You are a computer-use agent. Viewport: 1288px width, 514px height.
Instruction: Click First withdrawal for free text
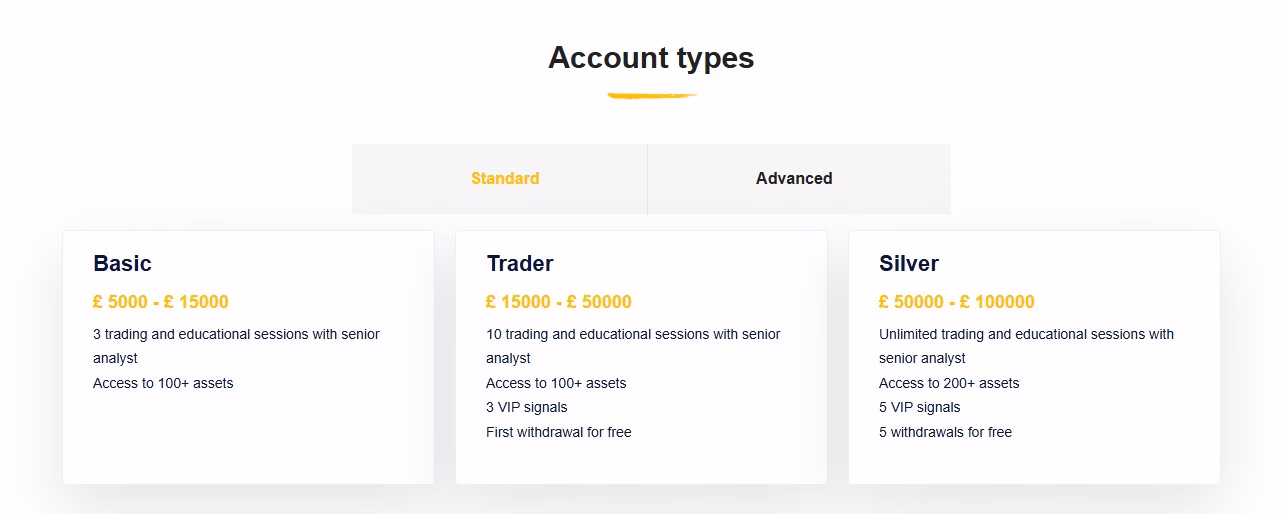coord(559,432)
